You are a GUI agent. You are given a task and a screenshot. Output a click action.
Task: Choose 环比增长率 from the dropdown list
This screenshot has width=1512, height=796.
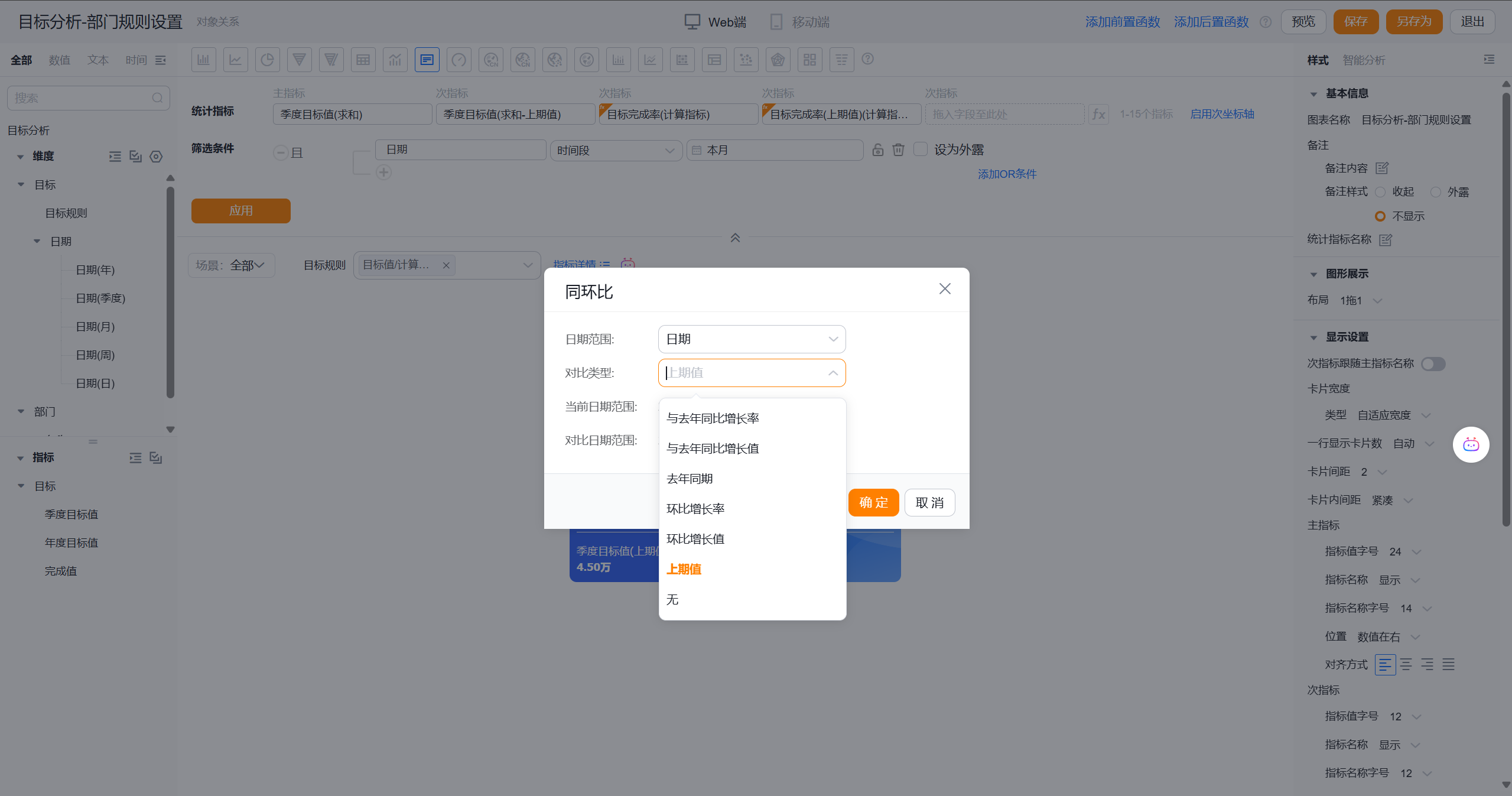pyautogui.click(x=695, y=509)
